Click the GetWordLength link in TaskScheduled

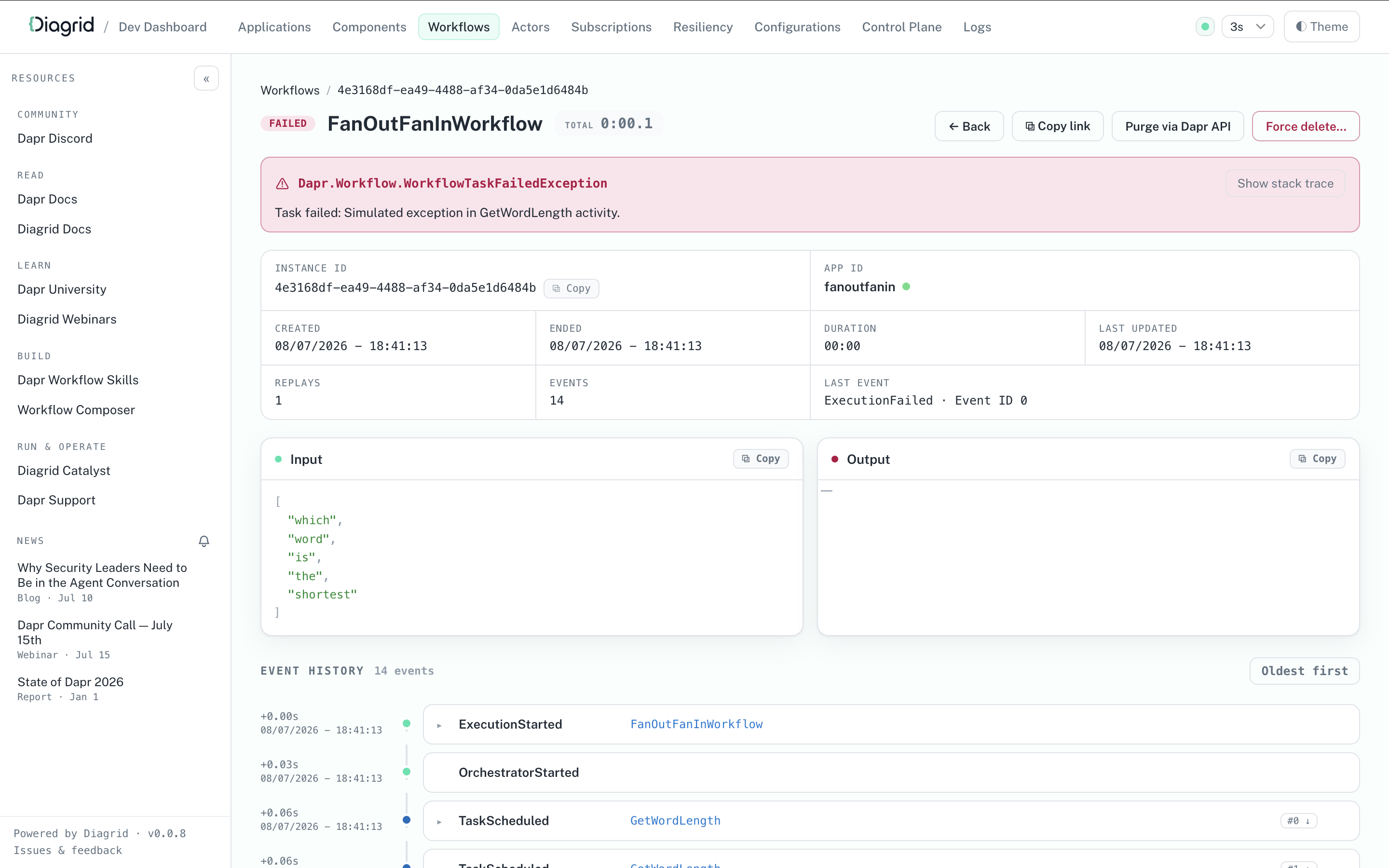tap(675, 820)
